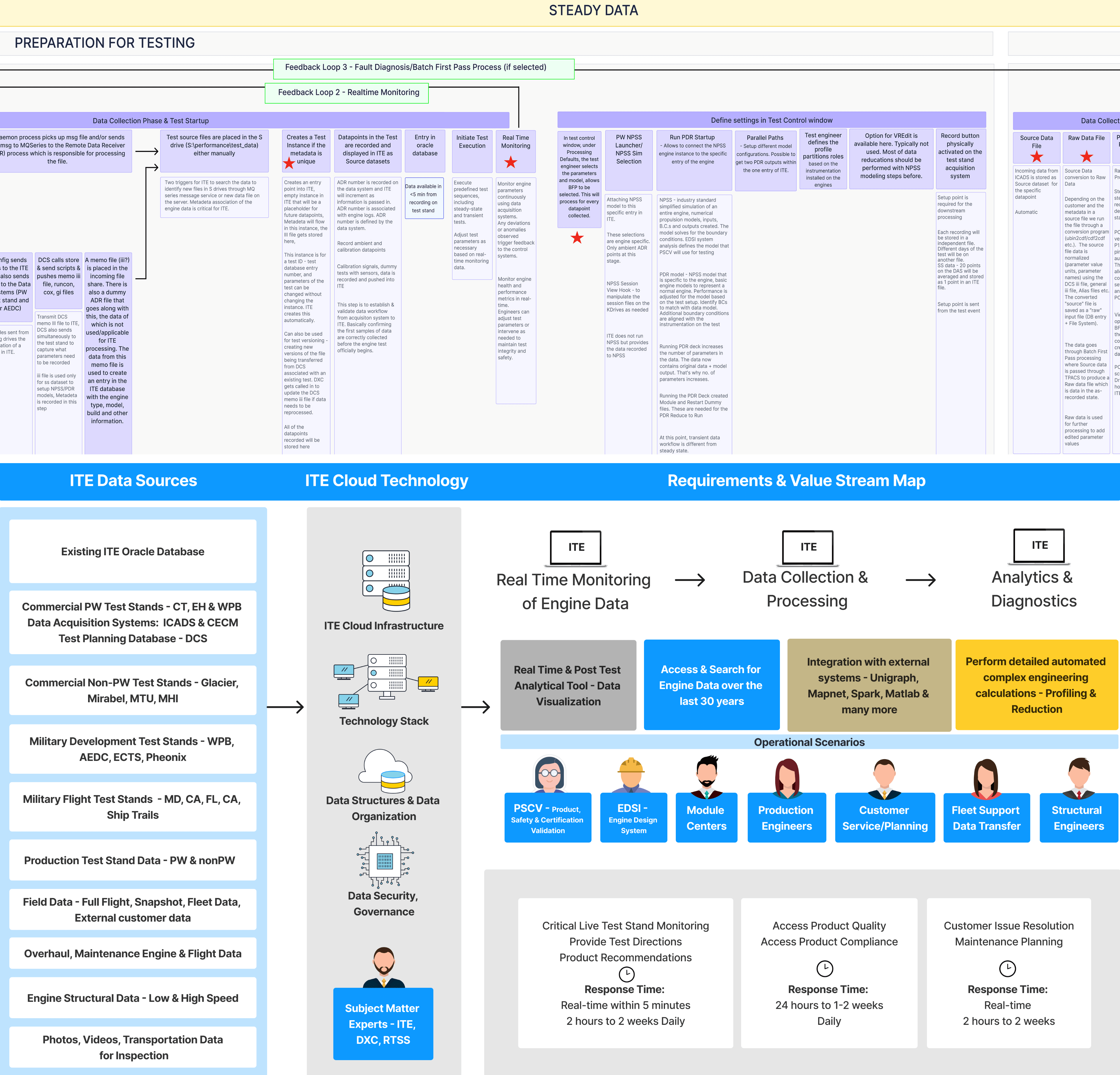1120x1075 pixels.
Task: Click the clock icon under Customer Issue Resolution
Action: pyautogui.click(x=1007, y=968)
